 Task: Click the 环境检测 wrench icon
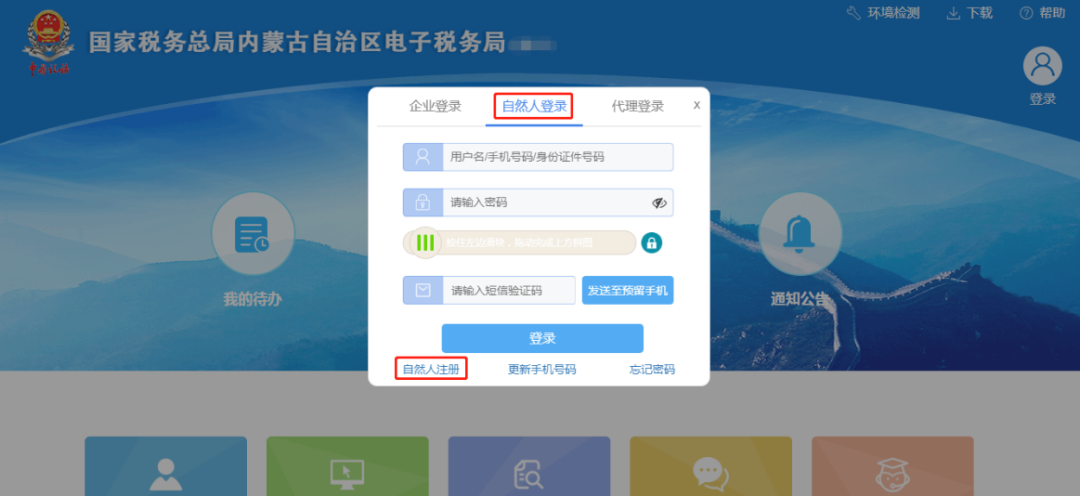point(853,13)
